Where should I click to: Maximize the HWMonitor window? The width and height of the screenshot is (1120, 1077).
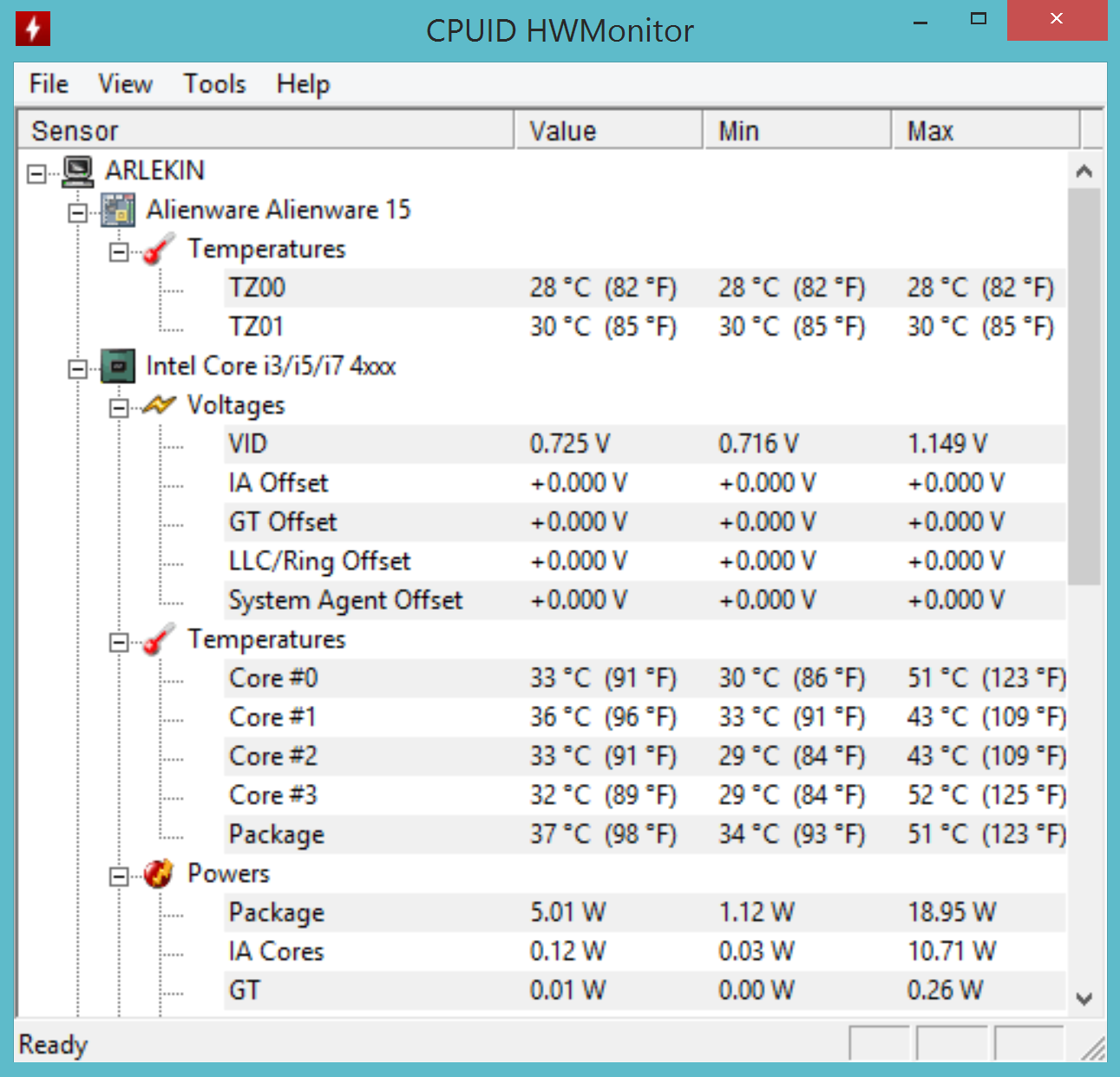tap(979, 20)
